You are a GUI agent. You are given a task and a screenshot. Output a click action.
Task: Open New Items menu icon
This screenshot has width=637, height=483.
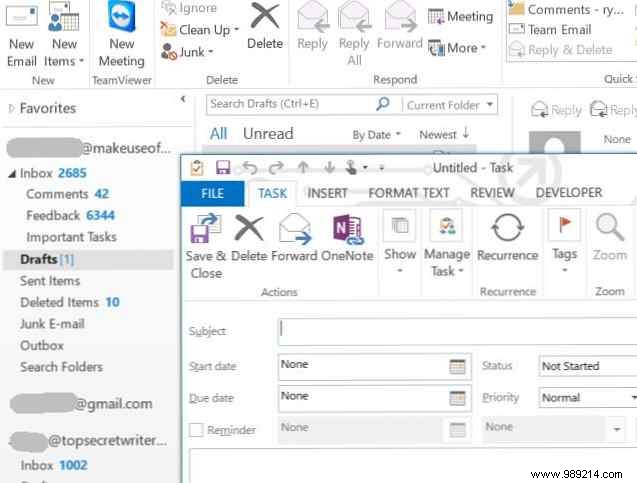coord(64,16)
